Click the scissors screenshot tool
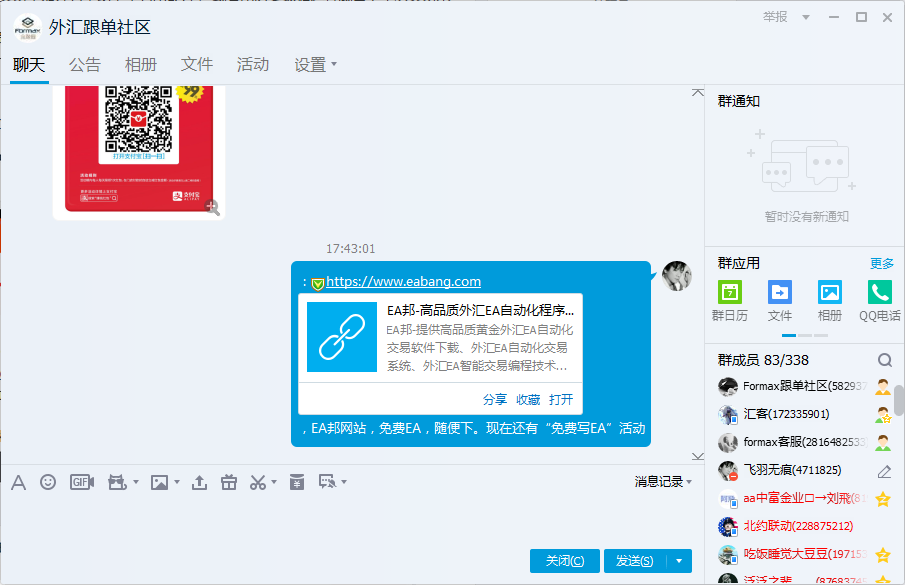This screenshot has height=585, width=905. tap(258, 482)
